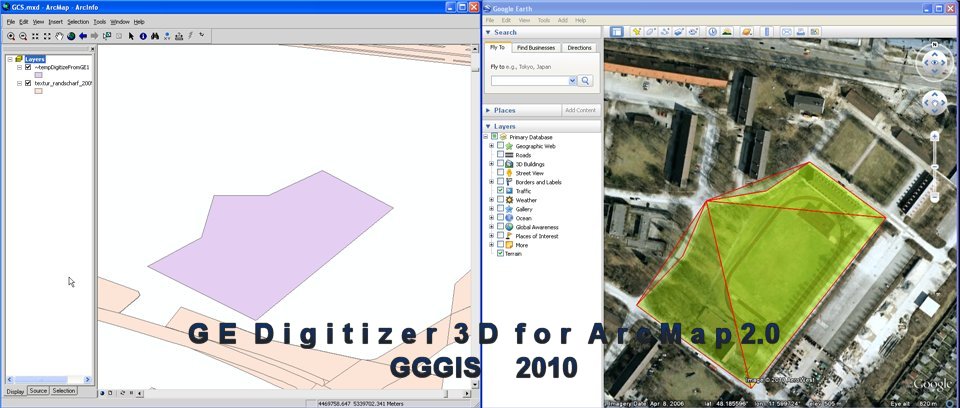Click the Add Image Overlay icon
Viewport: 960px width, 408px height.
(x=679, y=31)
